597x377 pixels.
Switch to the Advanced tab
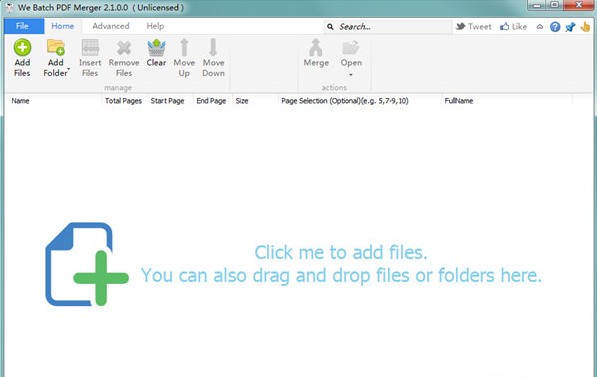tap(111, 26)
